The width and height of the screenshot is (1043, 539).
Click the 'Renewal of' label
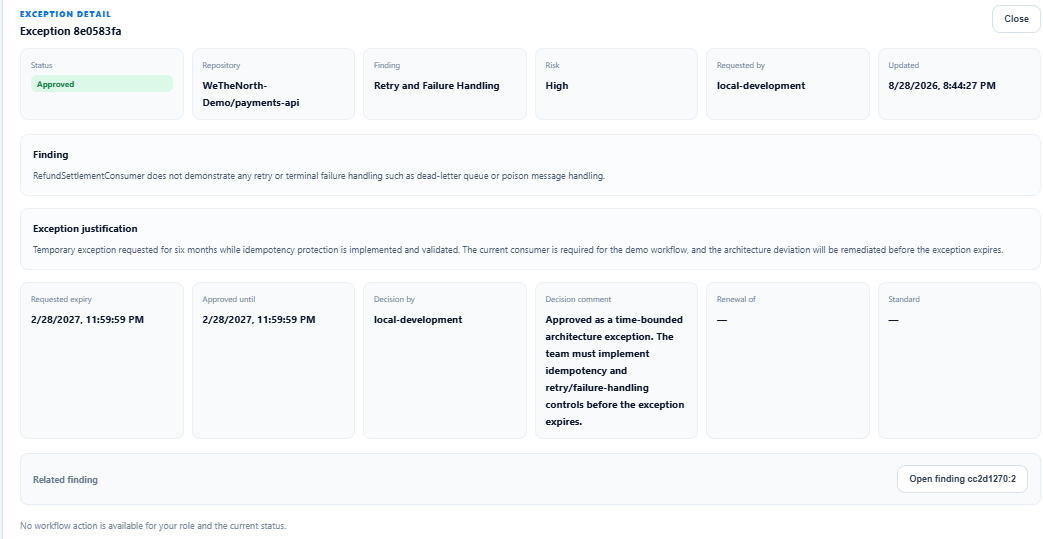[736, 299]
